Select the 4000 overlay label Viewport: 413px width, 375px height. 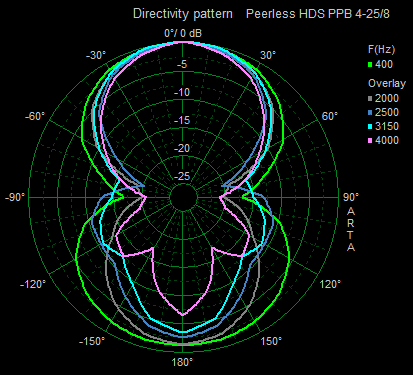pos(387,140)
